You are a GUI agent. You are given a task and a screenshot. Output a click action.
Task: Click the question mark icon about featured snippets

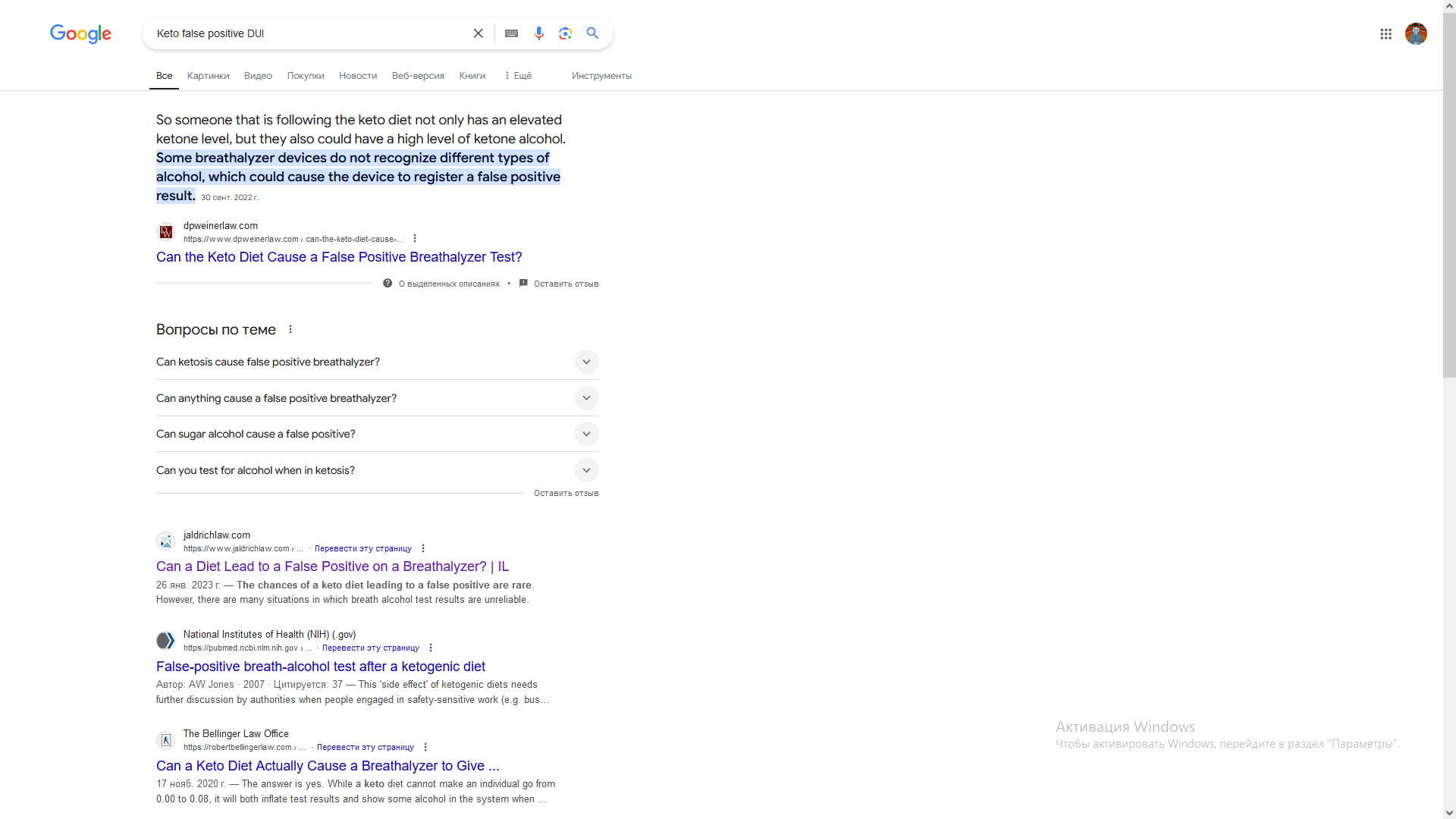[388, 283]
